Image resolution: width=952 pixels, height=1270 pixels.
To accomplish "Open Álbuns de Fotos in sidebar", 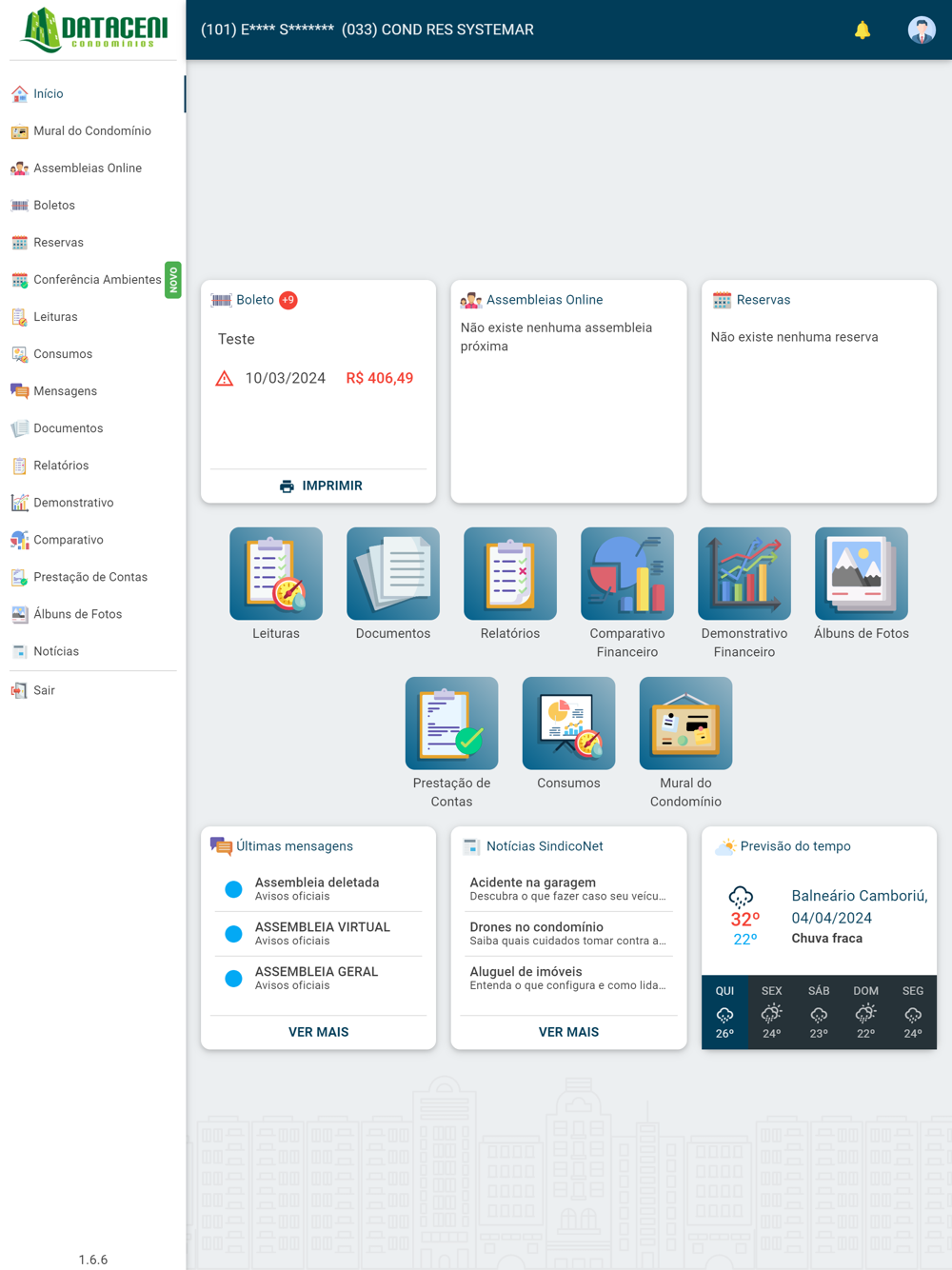I will tap(92, 613).
